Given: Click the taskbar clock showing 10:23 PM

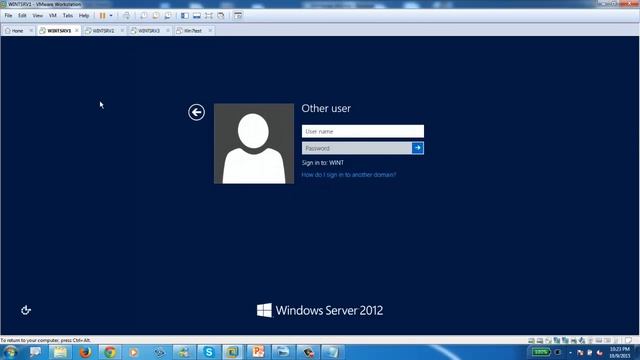Looking at the screenshot, I should pos(620,352).
